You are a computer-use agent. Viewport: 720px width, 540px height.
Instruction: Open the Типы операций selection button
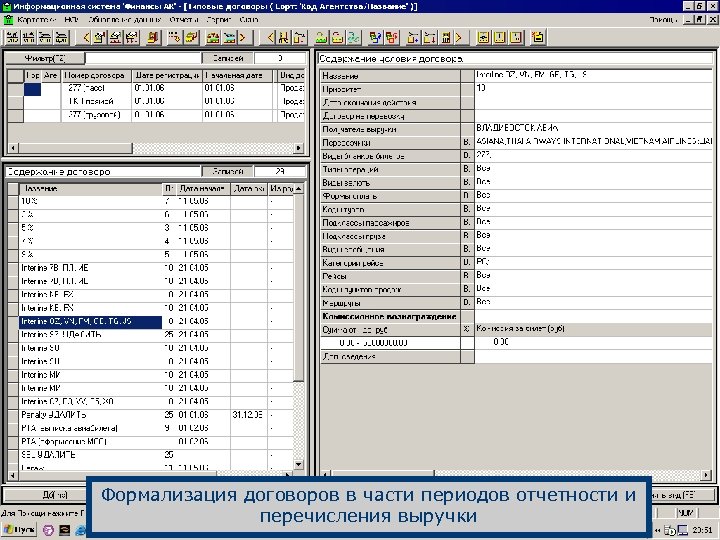click(467, 169)
